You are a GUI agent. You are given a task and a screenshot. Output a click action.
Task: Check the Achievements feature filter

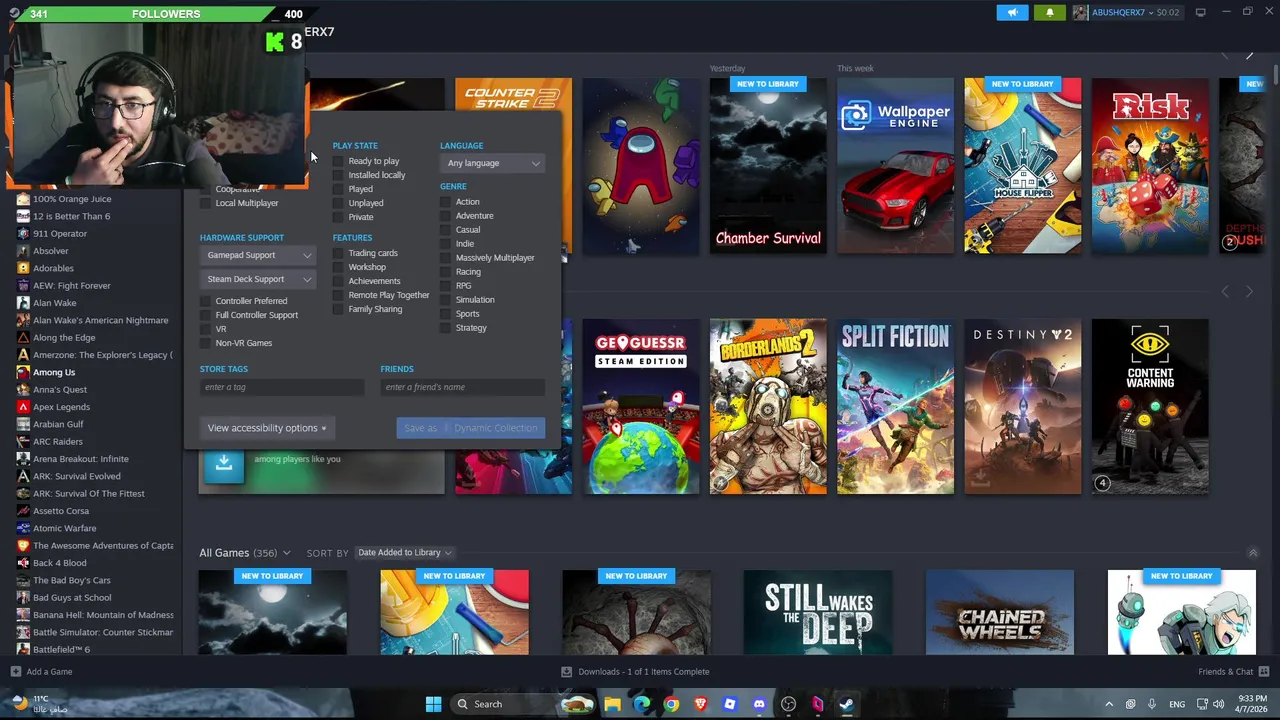pos(338,281)
